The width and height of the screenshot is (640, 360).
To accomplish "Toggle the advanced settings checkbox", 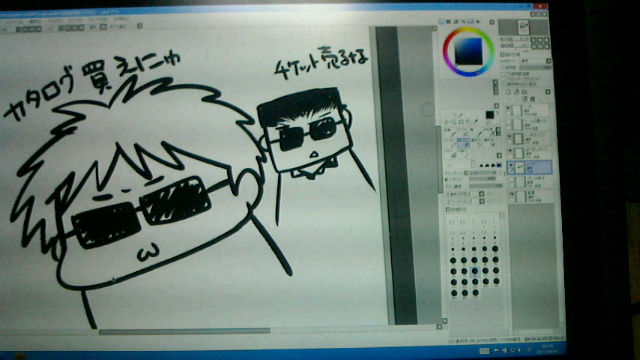I will [x=448, y=209].
